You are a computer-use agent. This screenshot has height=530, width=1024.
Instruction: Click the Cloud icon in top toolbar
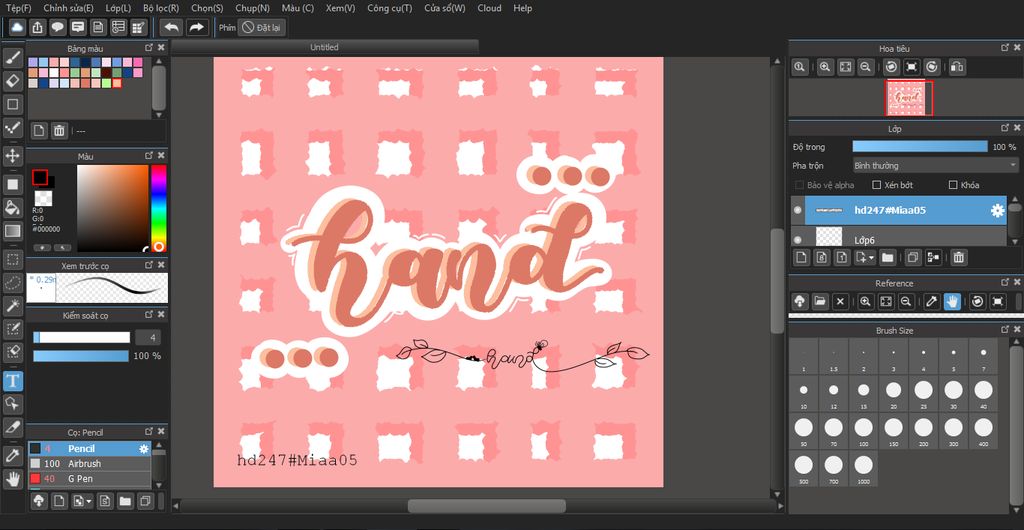point(18,27)
